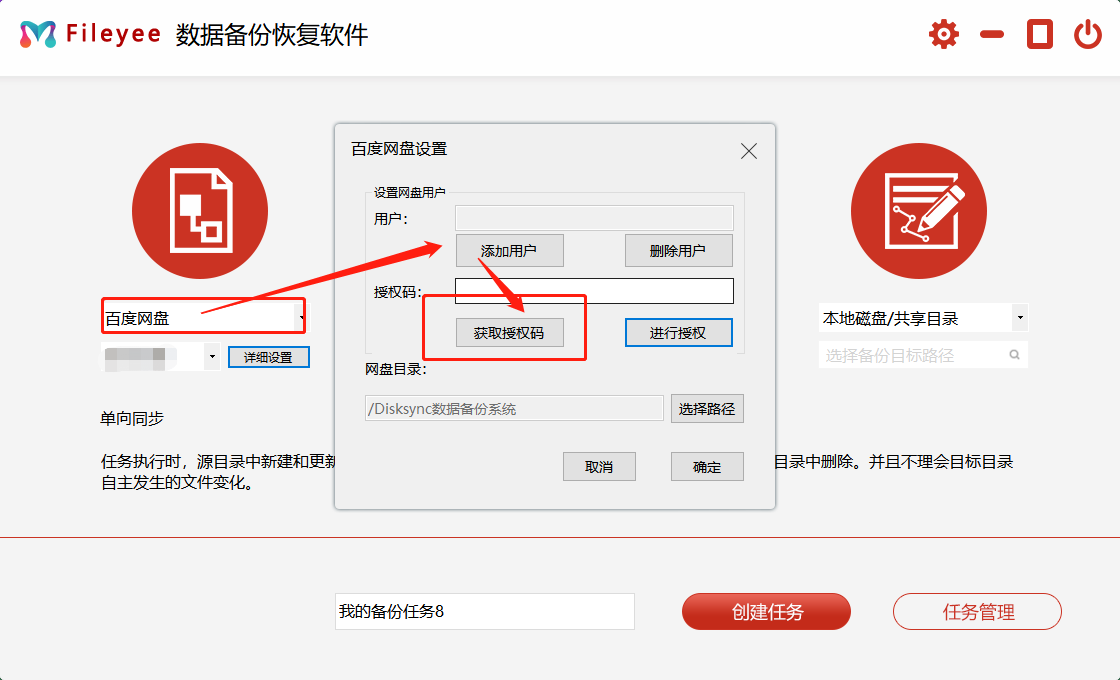Click the maximize icon in title bar

[x=1038, y=33]
